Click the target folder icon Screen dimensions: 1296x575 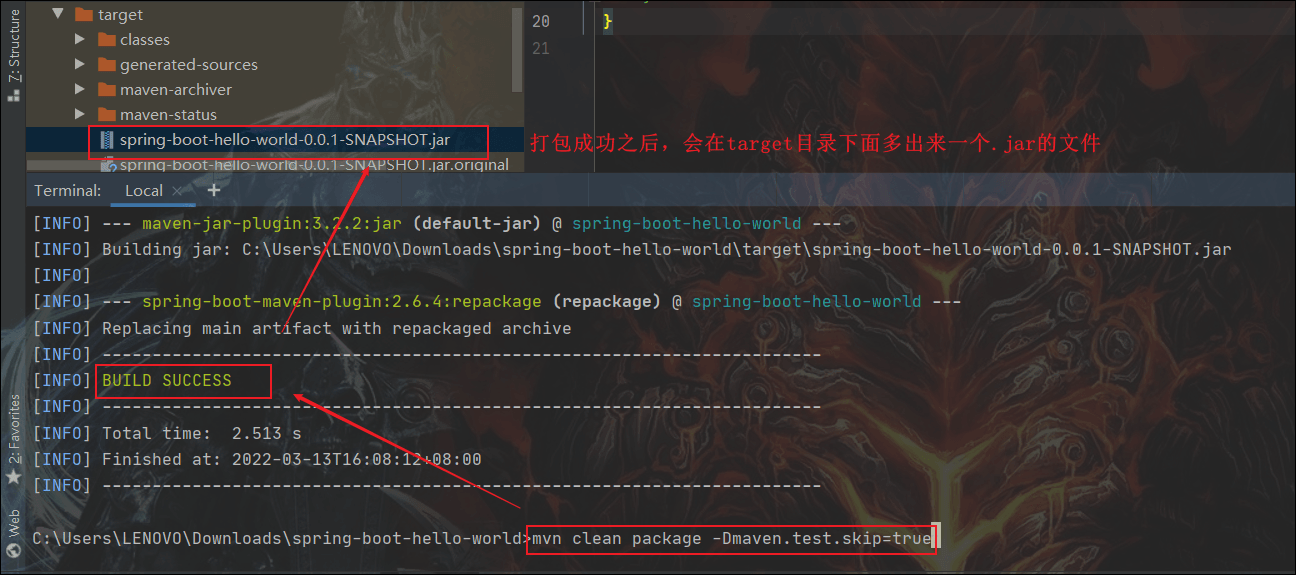[x=84, y=14]
